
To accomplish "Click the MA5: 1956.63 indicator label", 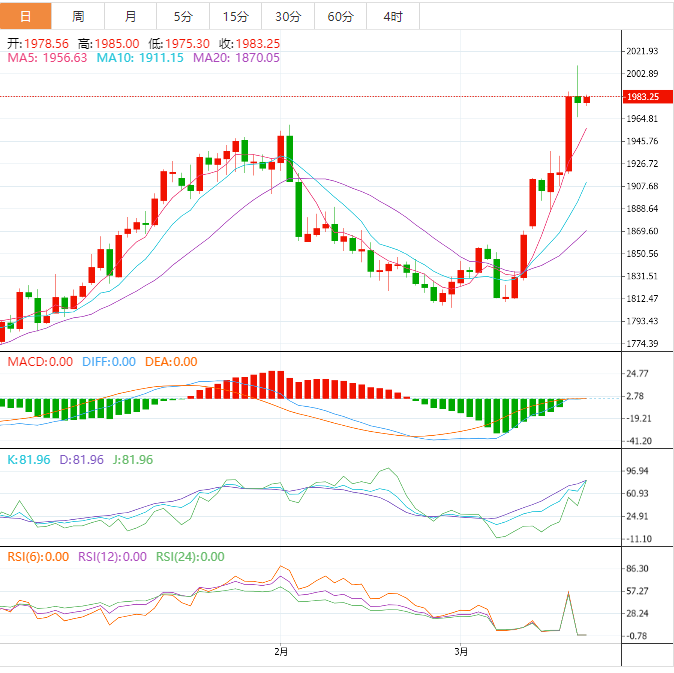I will [x=47, y=58].
